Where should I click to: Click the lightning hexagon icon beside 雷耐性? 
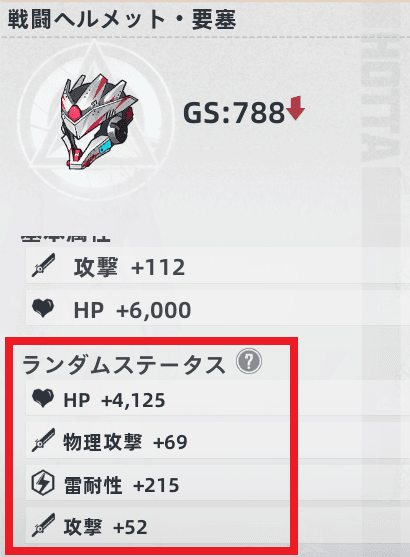click(x=43, y=483)
